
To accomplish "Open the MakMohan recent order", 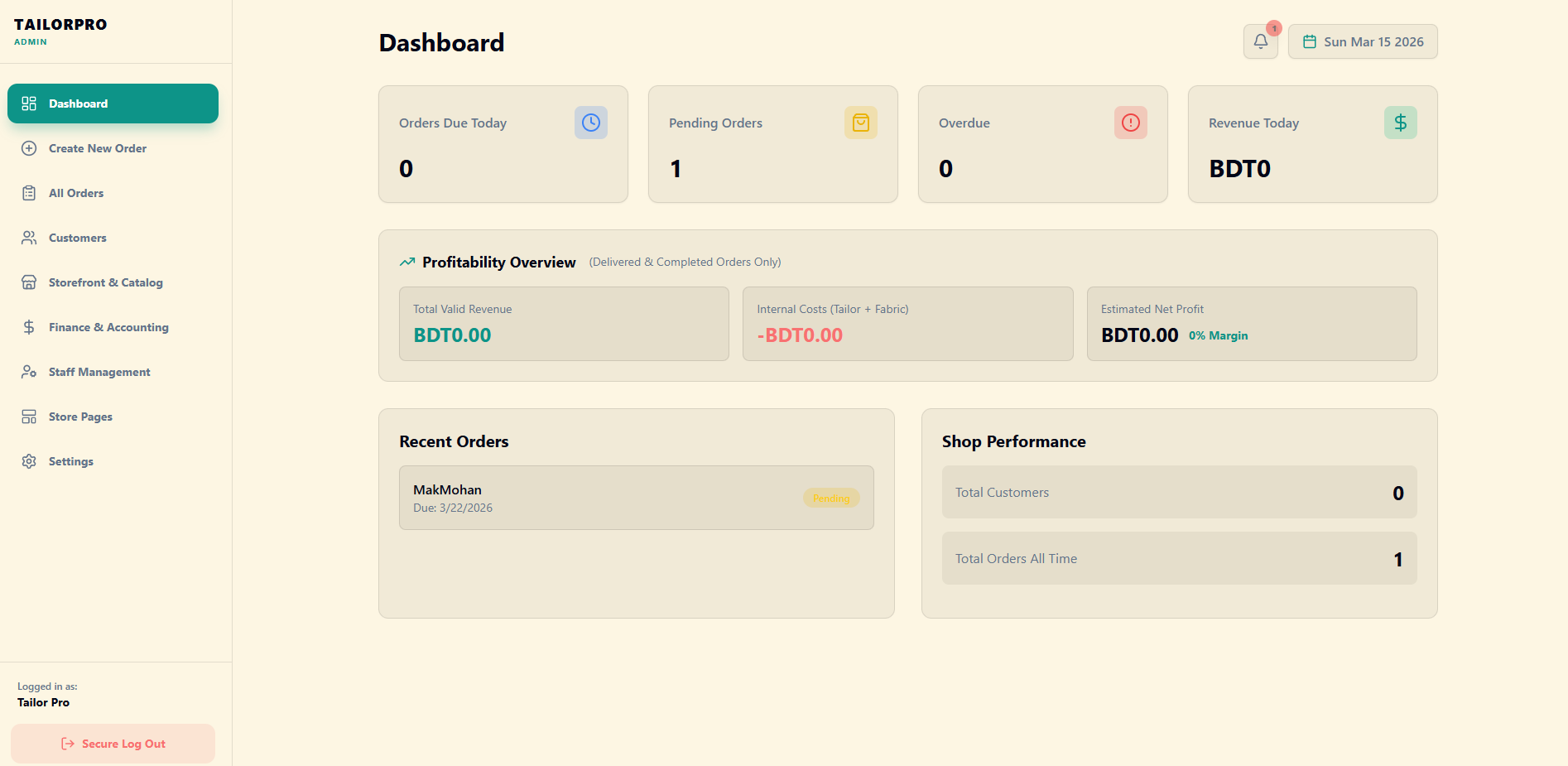I will [x=636, y=498].
